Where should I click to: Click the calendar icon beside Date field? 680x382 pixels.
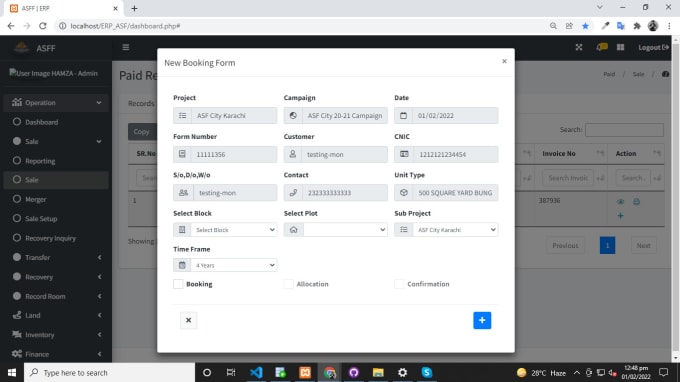403,116
